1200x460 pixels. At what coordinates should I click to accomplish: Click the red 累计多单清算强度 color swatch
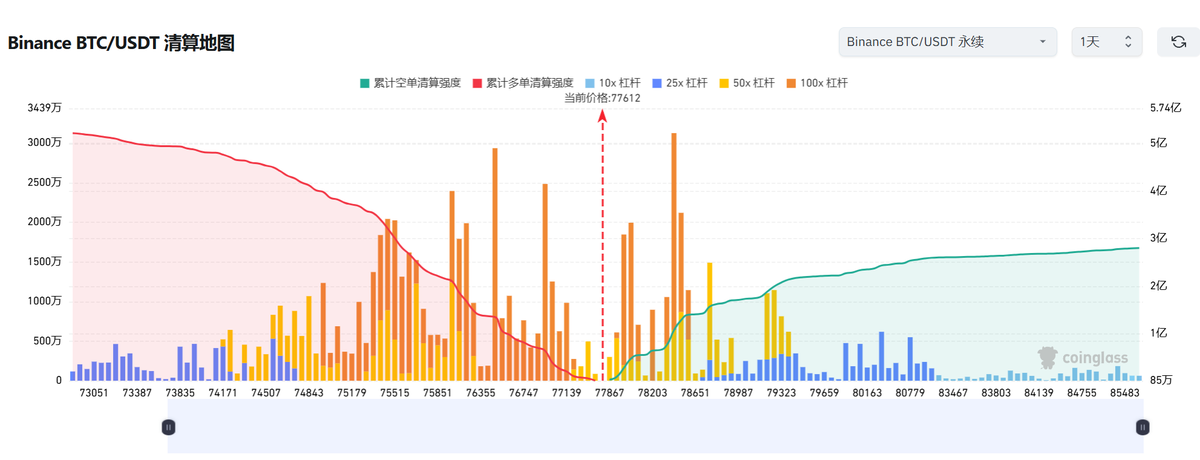click(x=477, y=83)
